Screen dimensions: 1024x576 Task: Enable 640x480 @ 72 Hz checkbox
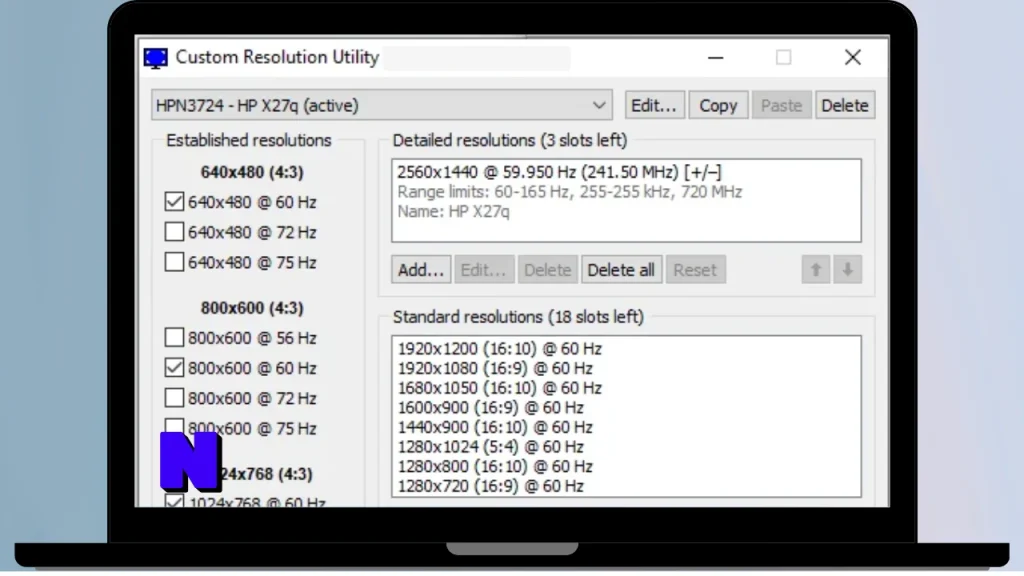[x=174, y=232]
